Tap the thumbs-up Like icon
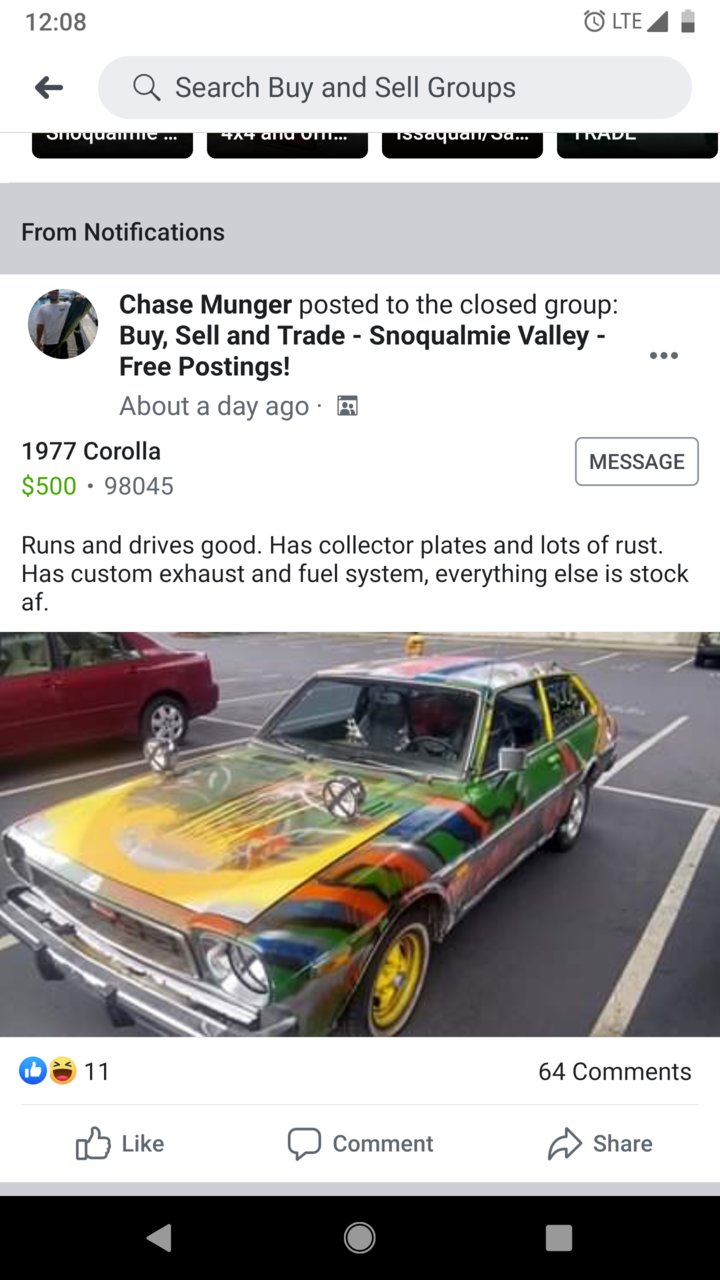 click(x=93, y=1143)
